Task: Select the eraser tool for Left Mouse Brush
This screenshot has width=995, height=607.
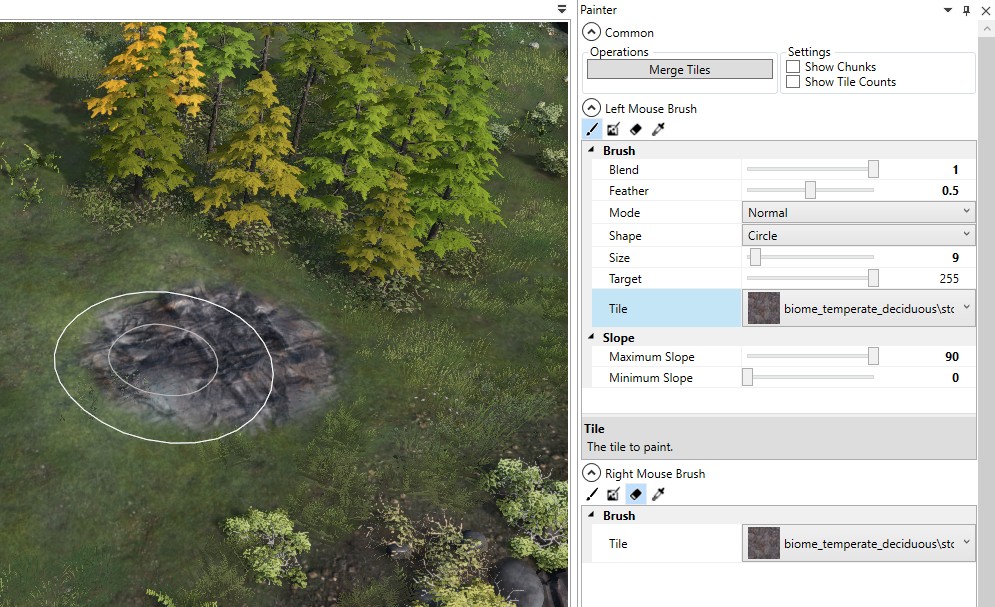Action: 635,129
